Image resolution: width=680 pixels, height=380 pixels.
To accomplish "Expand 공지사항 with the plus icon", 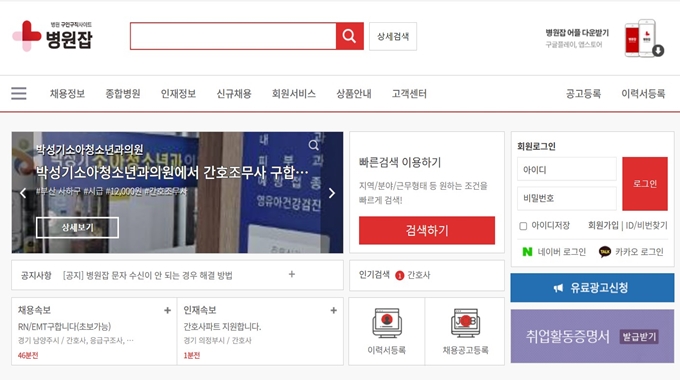I will point(292,274).
